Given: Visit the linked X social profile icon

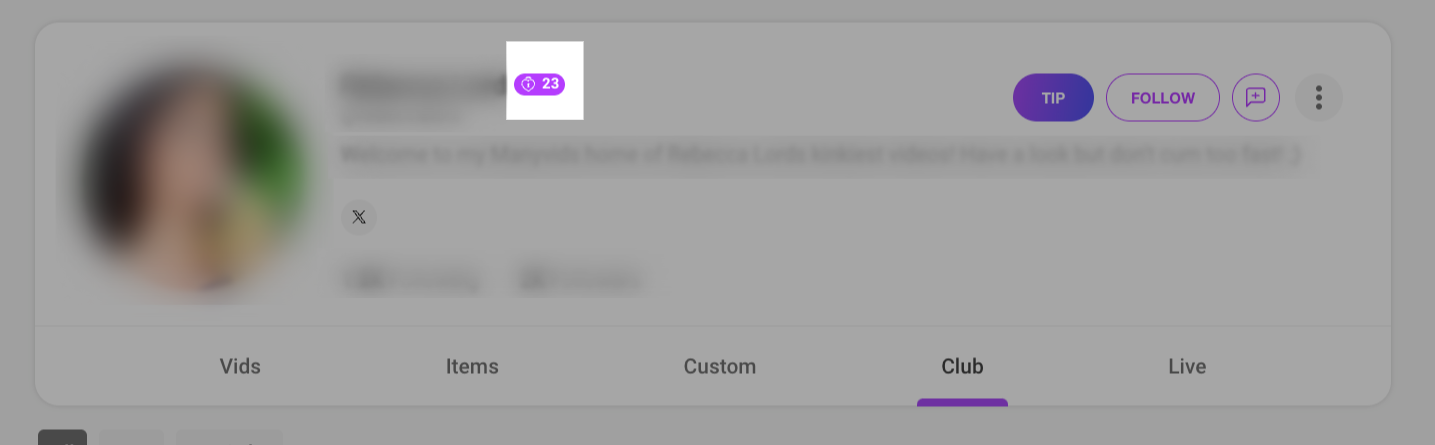Looking at the screenshot, I should click(359, 217).
